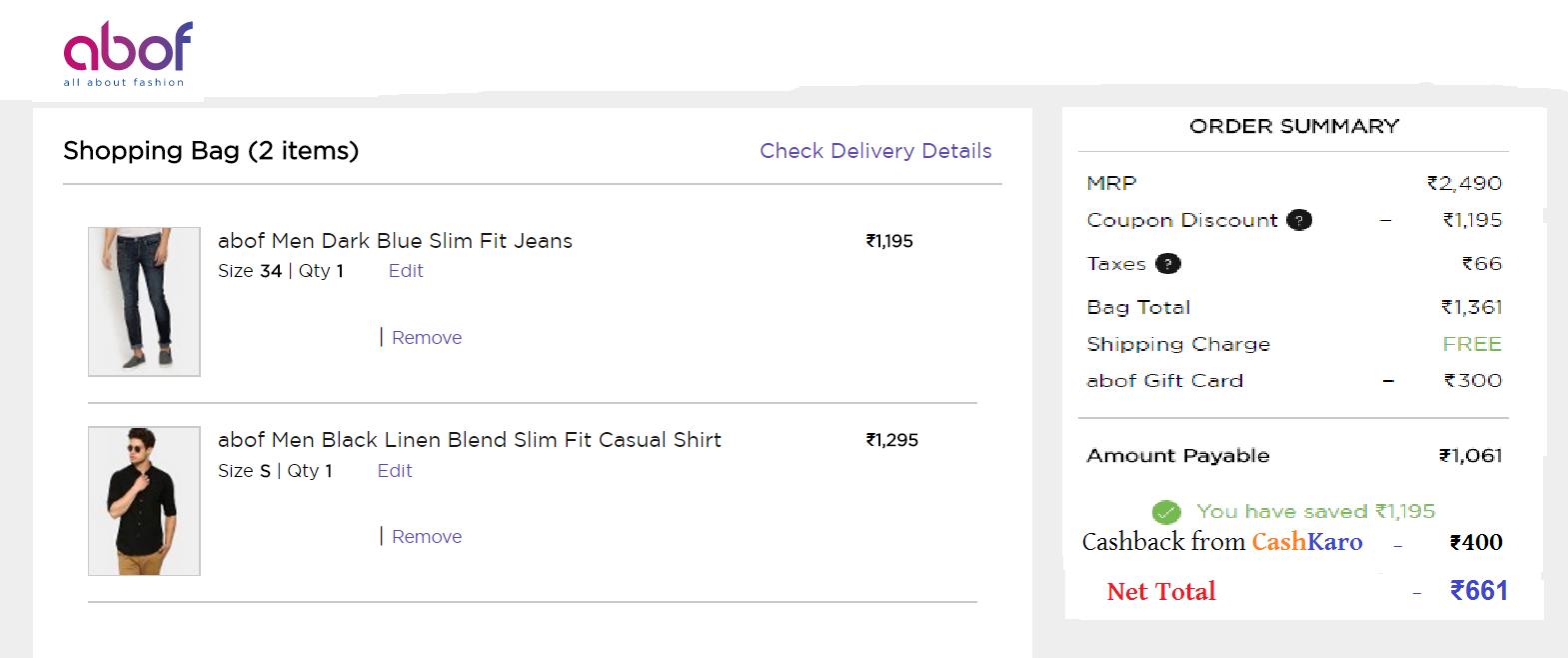The image size is (1568, 658).
Task: Click the green saved checkmark icon
Action: [1166, 512]
